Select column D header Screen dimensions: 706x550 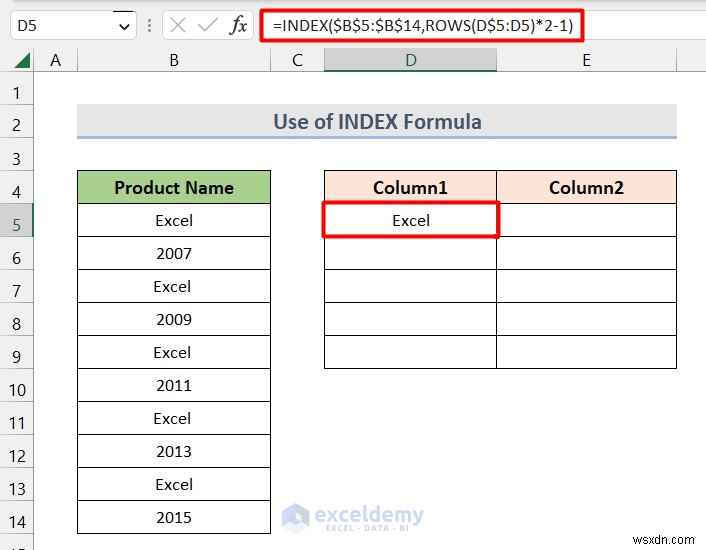click(x=410, y=60)
